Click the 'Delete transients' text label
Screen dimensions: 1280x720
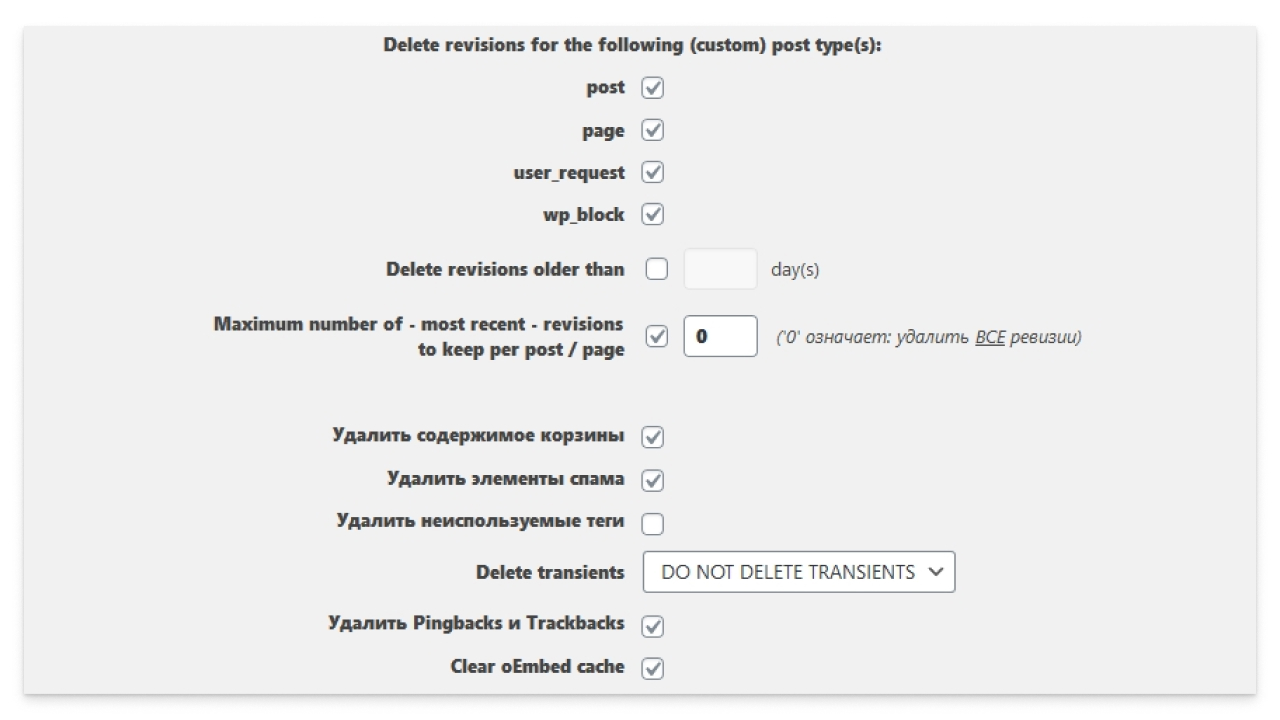[549, 573]
